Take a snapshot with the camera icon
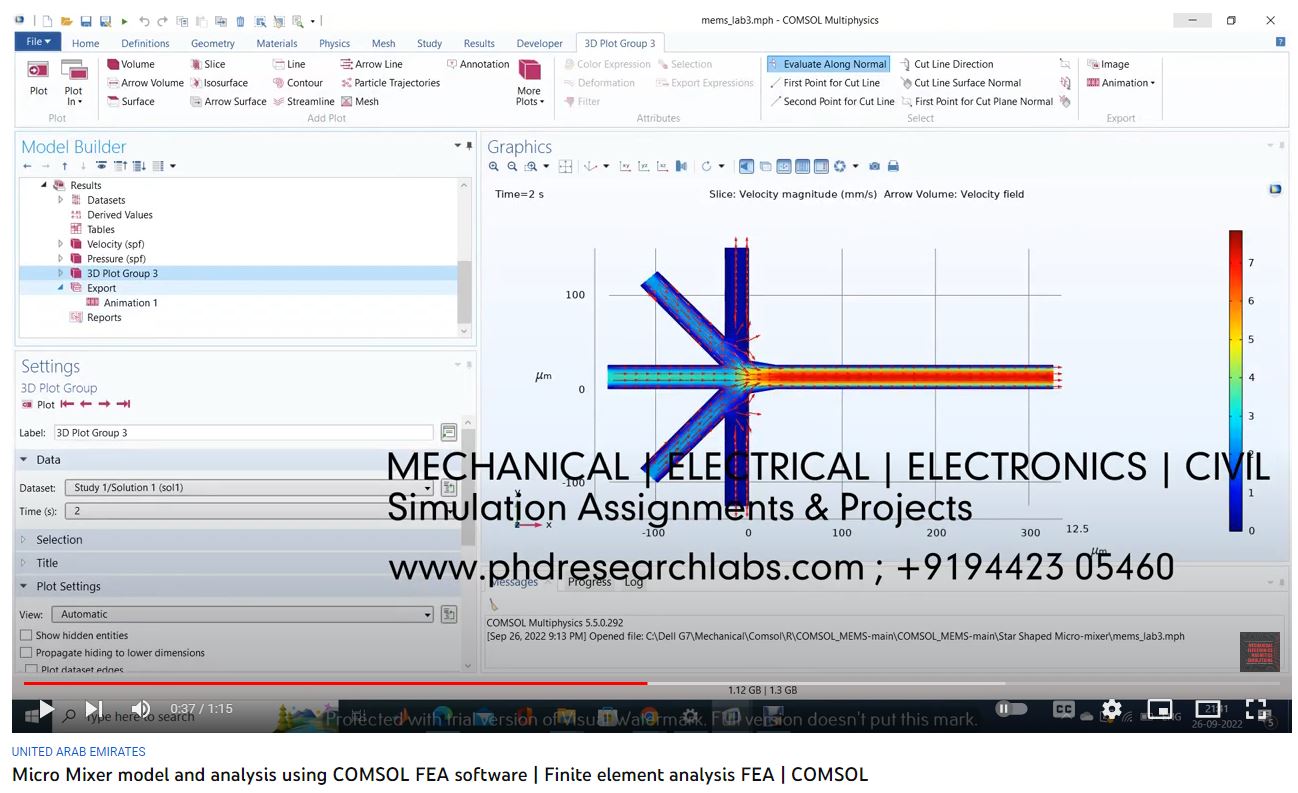This screenshot has height=793, width=1298. click(875, 167)
